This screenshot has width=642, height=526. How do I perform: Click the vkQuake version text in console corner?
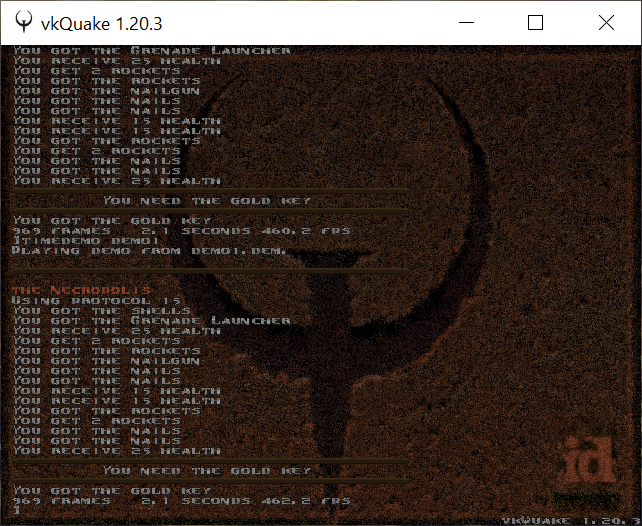coord(571,521)
